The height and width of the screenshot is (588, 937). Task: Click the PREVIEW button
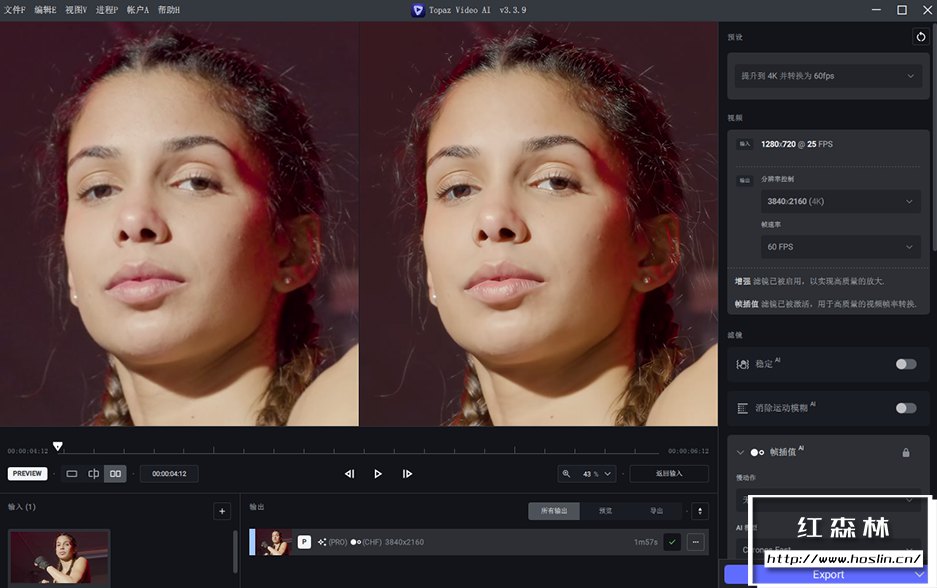point(27,474)
